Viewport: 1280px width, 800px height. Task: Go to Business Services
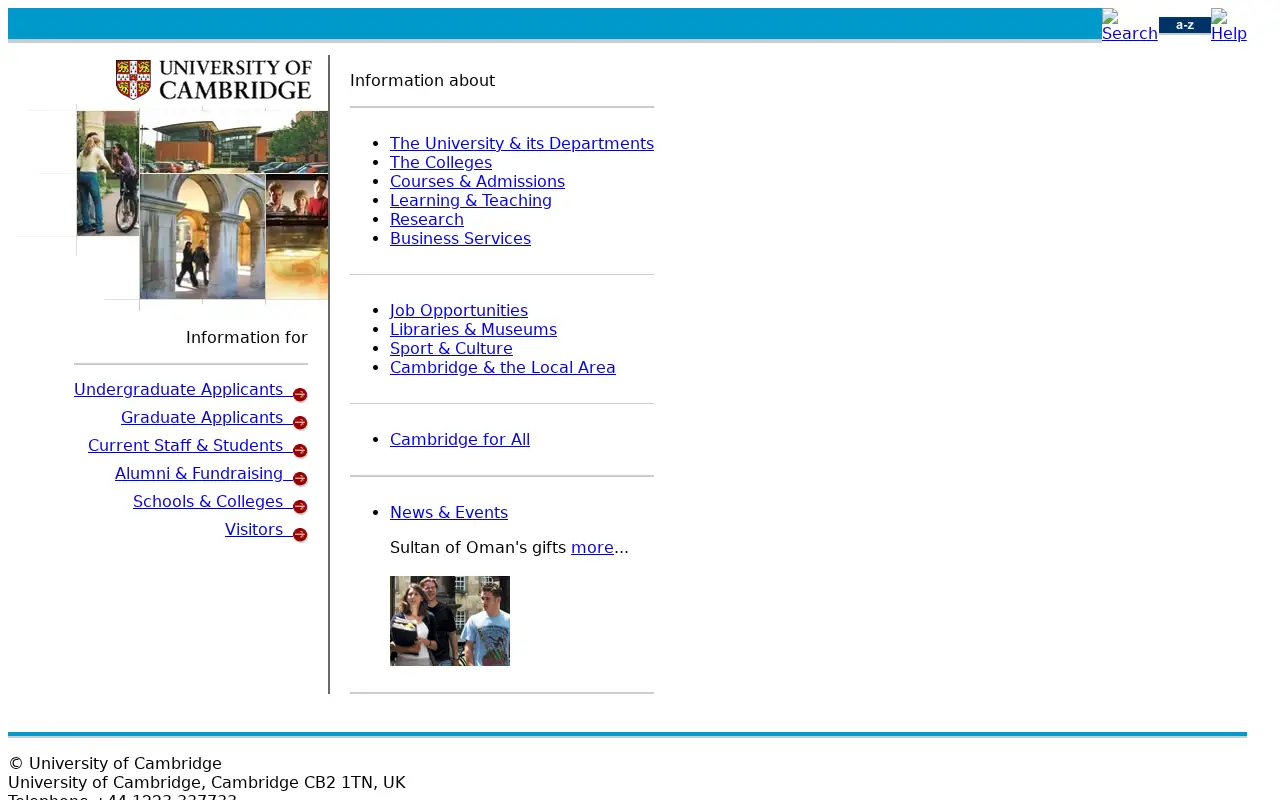[x=460, y=239]
